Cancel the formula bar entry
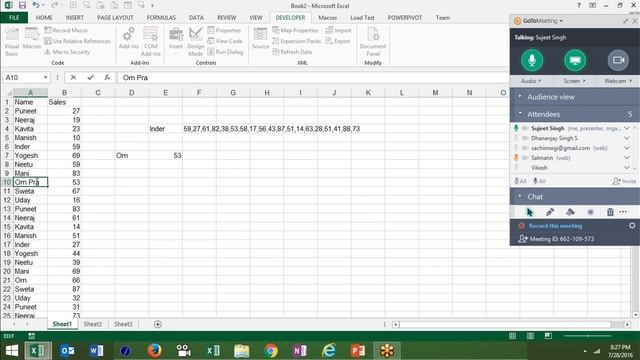Viewport: 640px width, 360px height. (x=73, y=77)
